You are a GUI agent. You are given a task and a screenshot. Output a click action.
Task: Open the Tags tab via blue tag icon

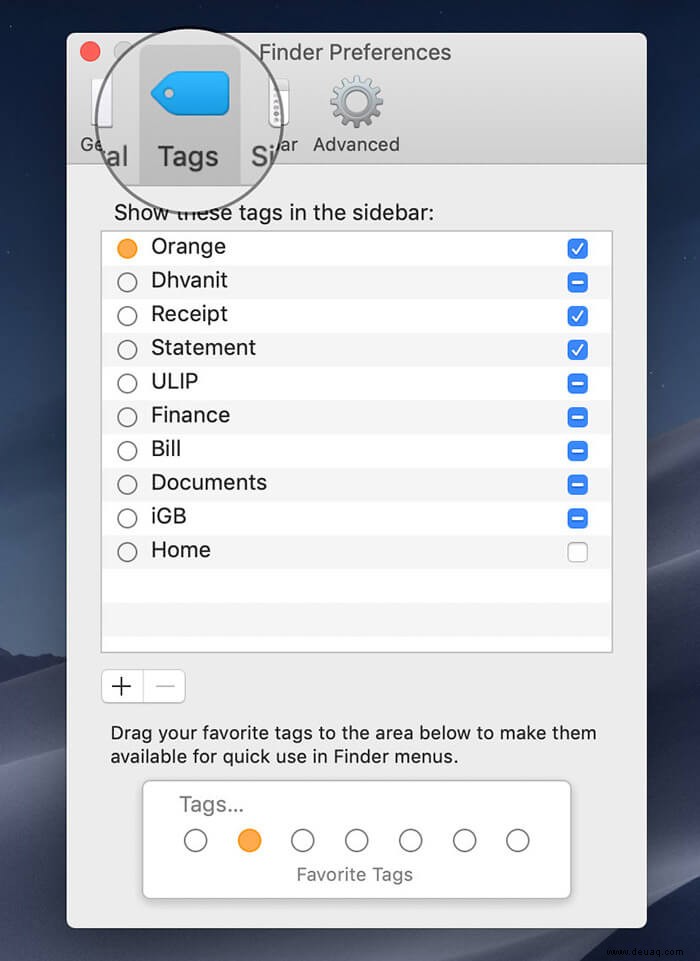point(190,94)
